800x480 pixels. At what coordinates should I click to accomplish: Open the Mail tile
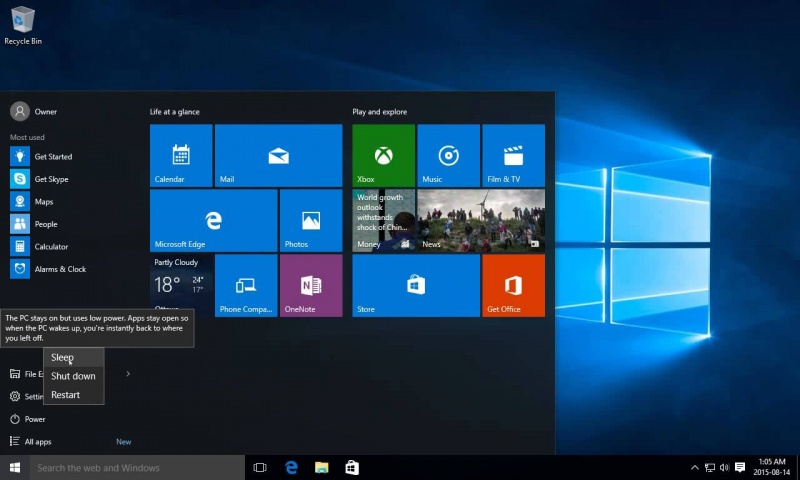click(x=279, y=156)
